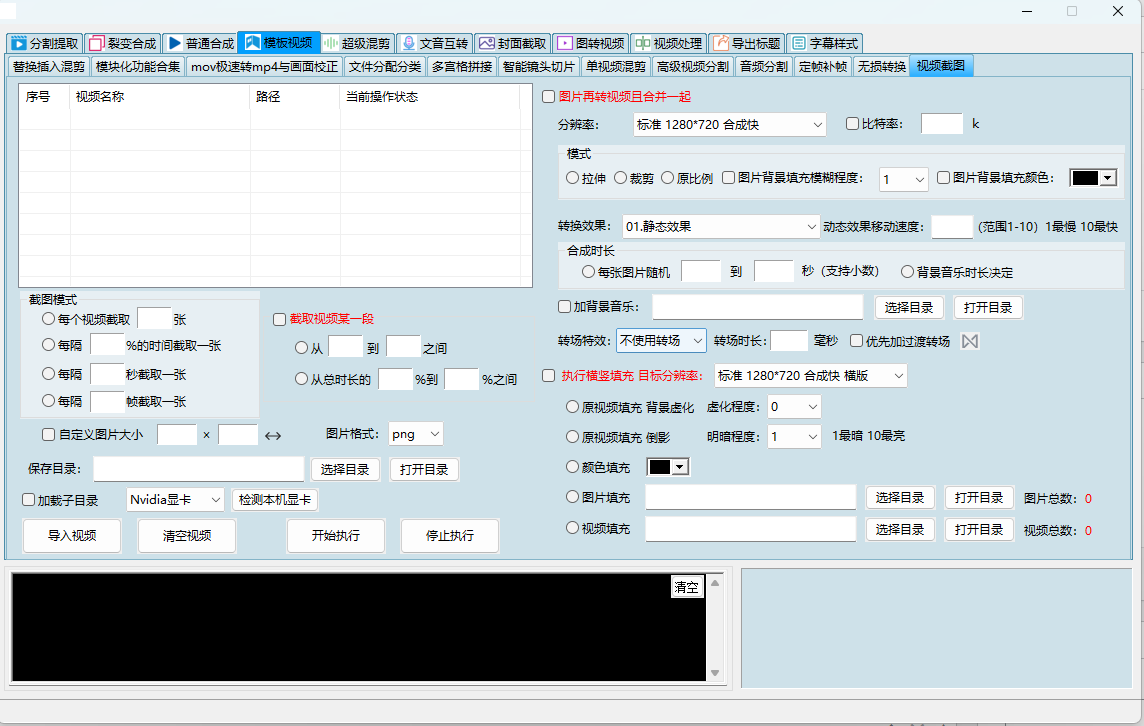The width and height of the screenshot is (1144, 726).
Task: Switch to the 多宫格拼接 sub-tab
Action: (462, 67)
